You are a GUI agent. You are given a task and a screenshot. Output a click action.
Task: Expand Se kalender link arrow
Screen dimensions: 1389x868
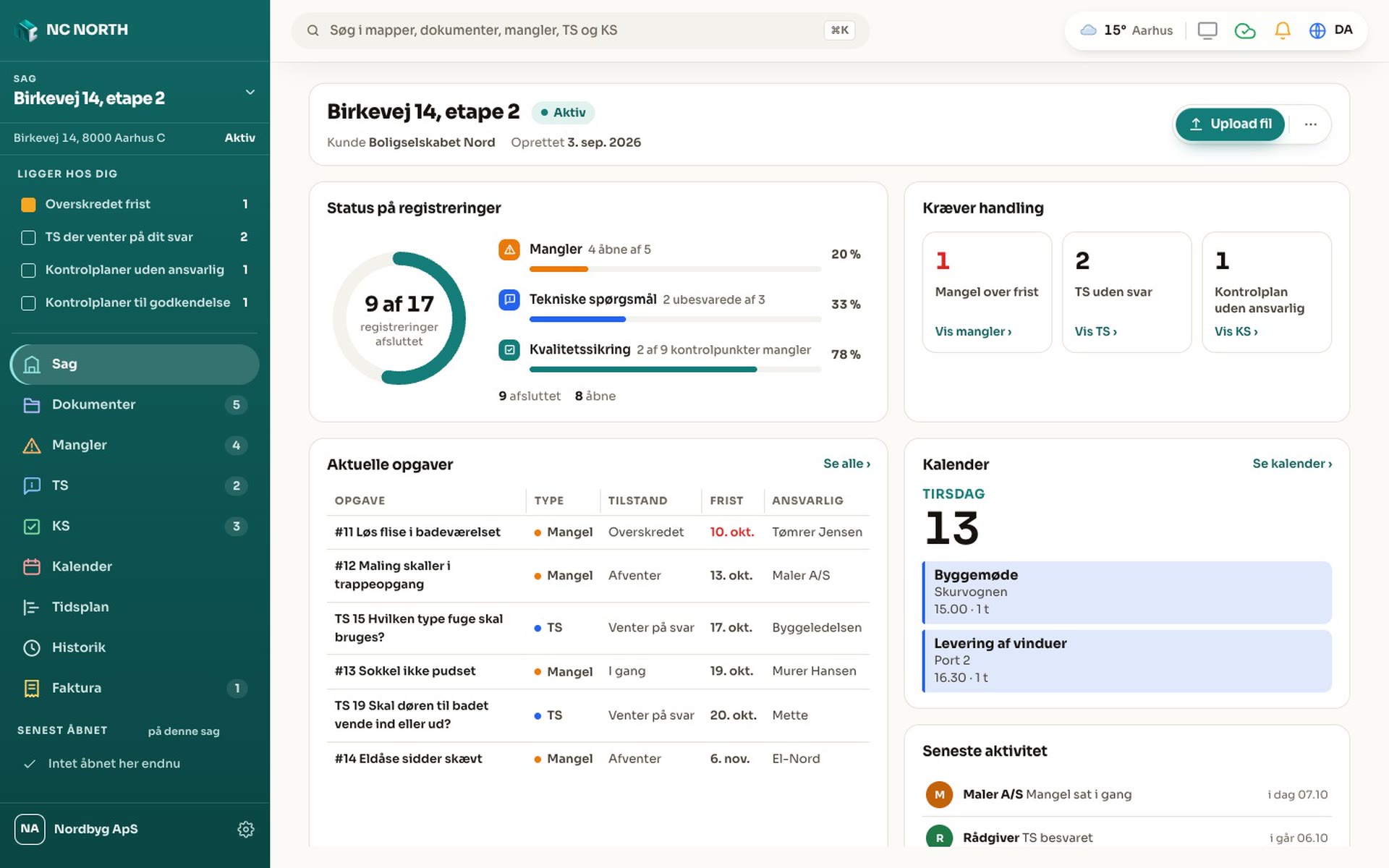[1292, 464]
